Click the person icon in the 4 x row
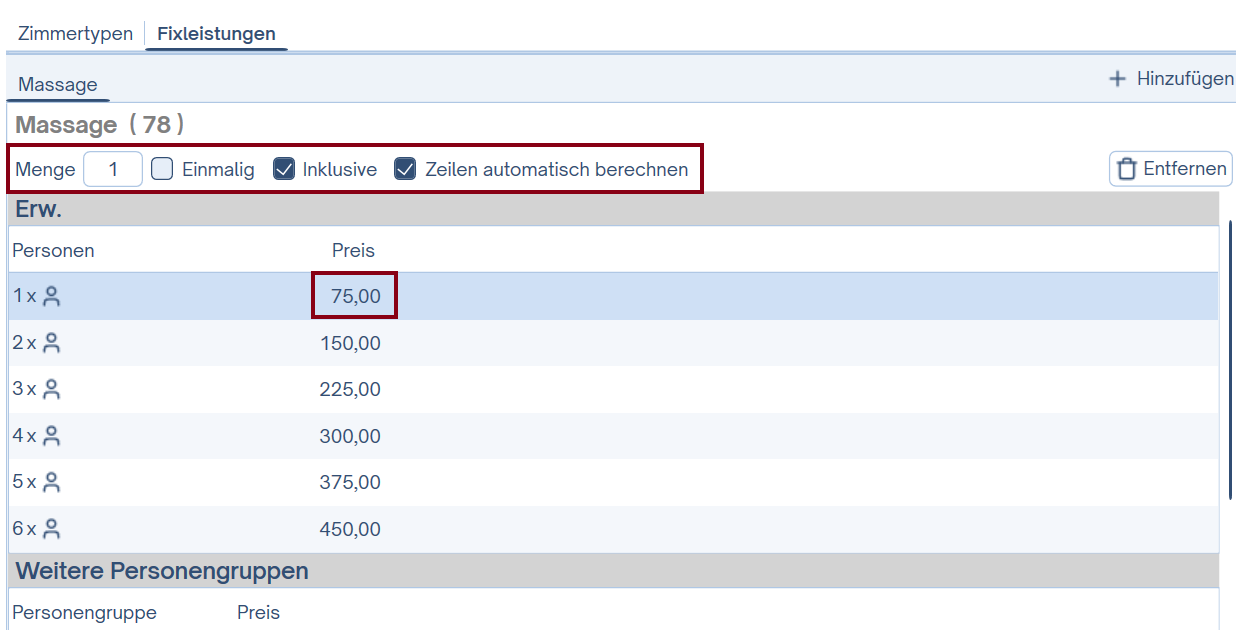 52,436
